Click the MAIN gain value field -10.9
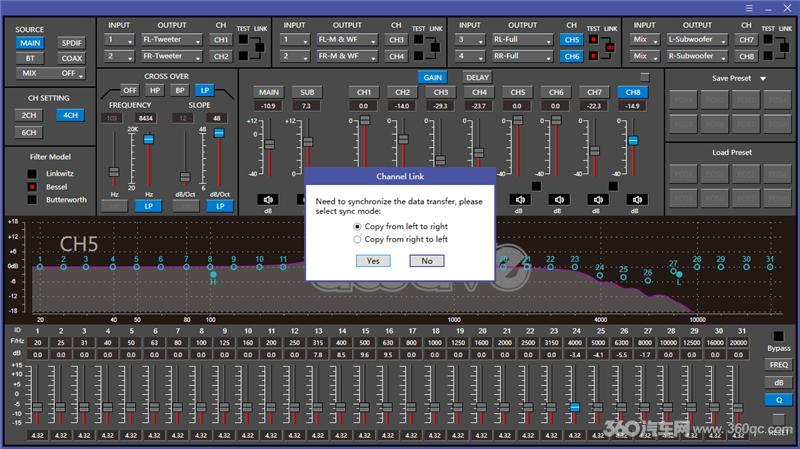 point(268,106)
